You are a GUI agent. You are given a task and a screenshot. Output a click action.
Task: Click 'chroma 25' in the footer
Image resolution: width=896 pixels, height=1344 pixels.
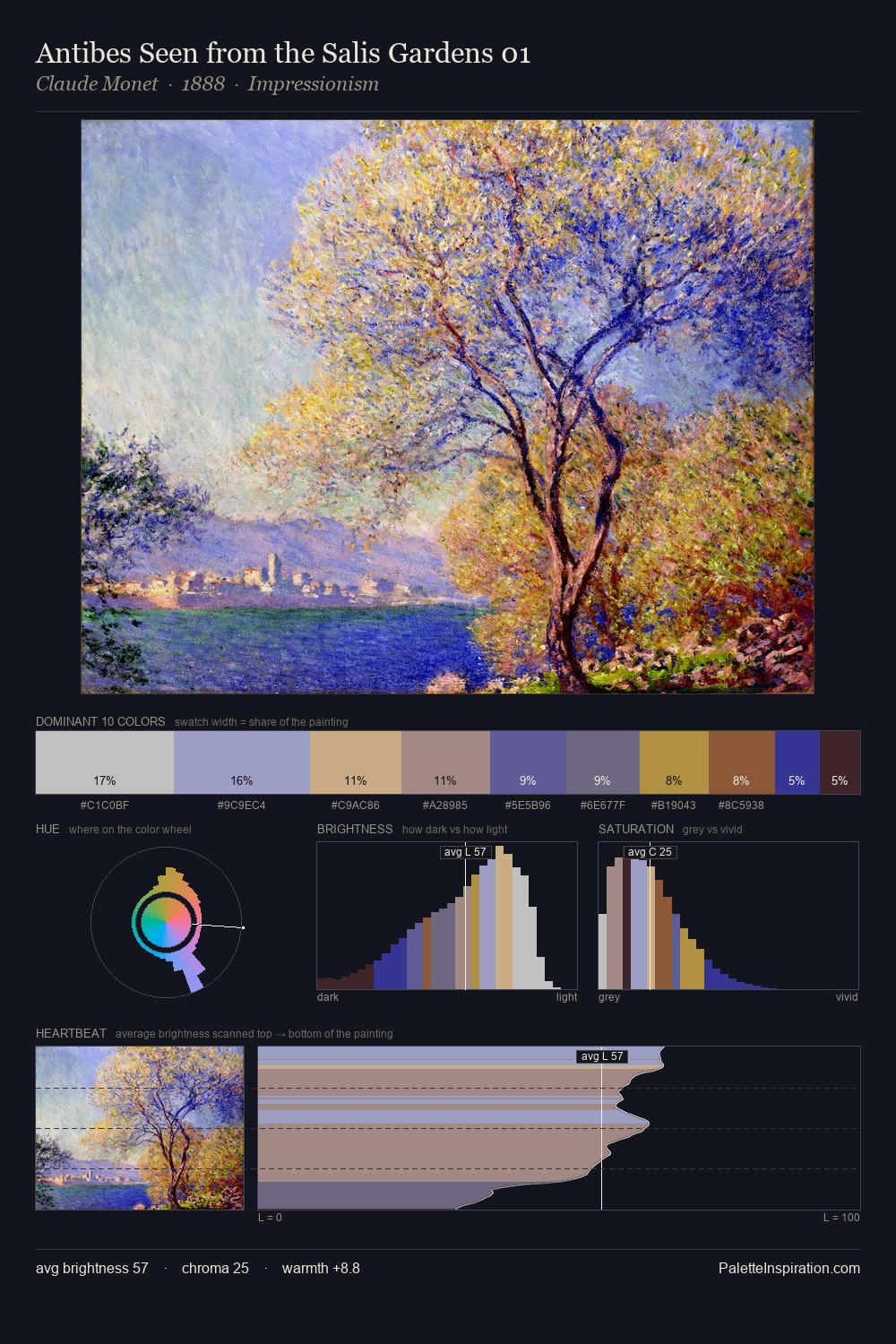click(215, 1269)
